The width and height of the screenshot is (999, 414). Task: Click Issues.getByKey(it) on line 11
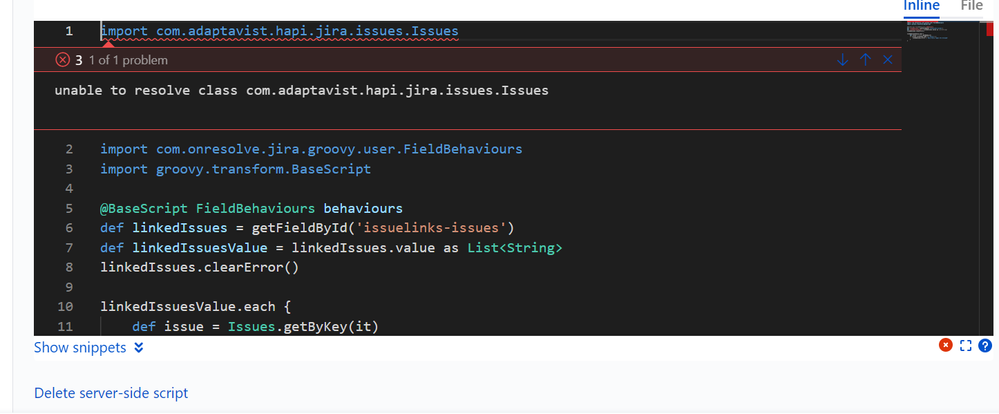pyautogui.click(x=303, y=327)
